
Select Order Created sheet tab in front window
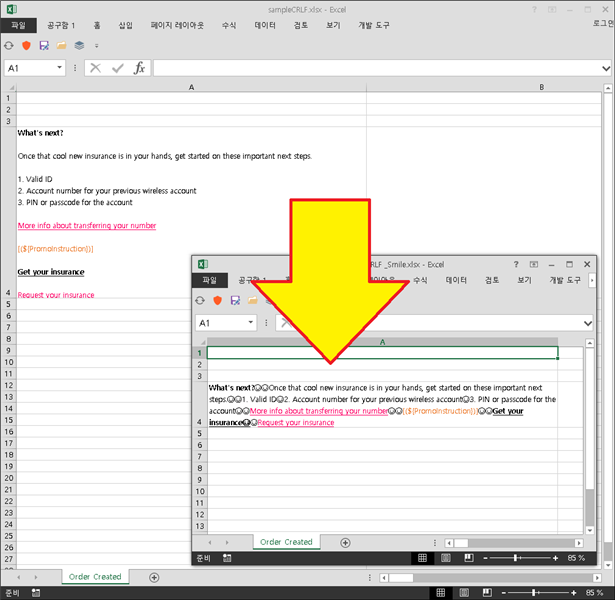286,542
